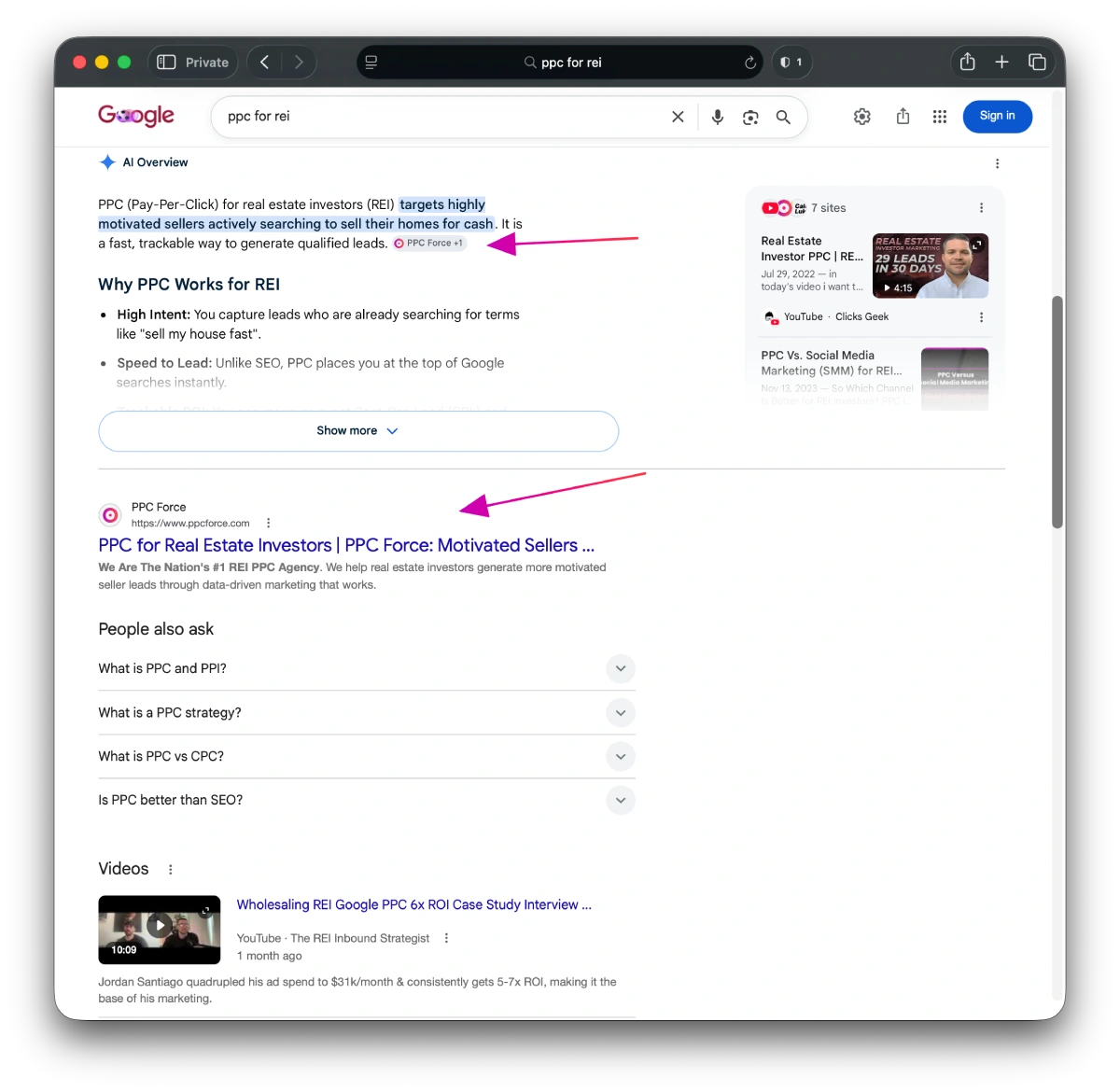Click PPC Force +1 source chip
The width and height of the screenshot is (1120, 1092).
[429, 243]
